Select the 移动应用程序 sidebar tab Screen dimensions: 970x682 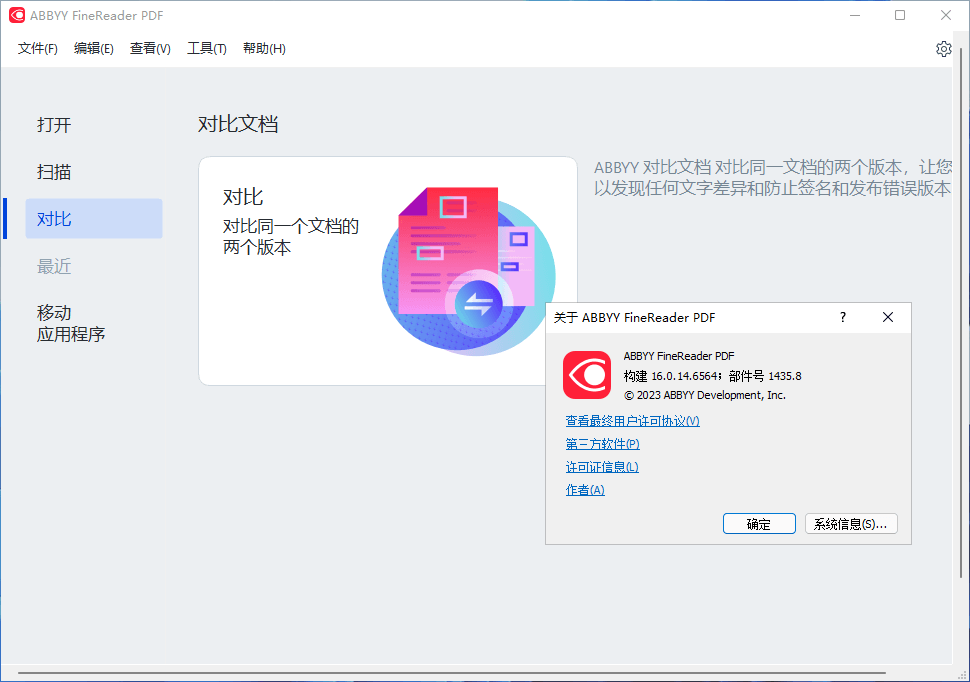pyautogui.click(x=71, y=324)
